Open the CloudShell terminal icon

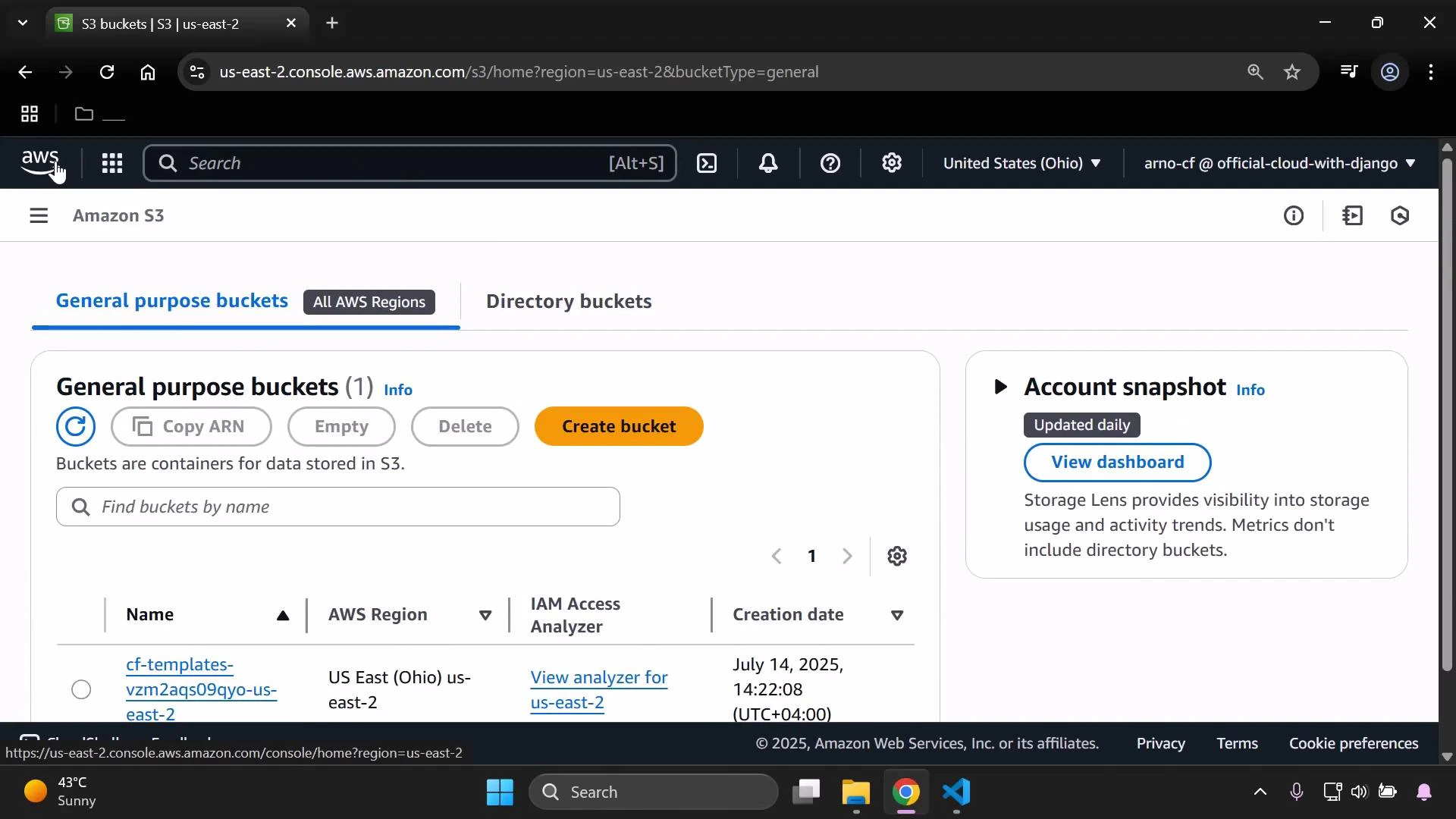point(707,163)
